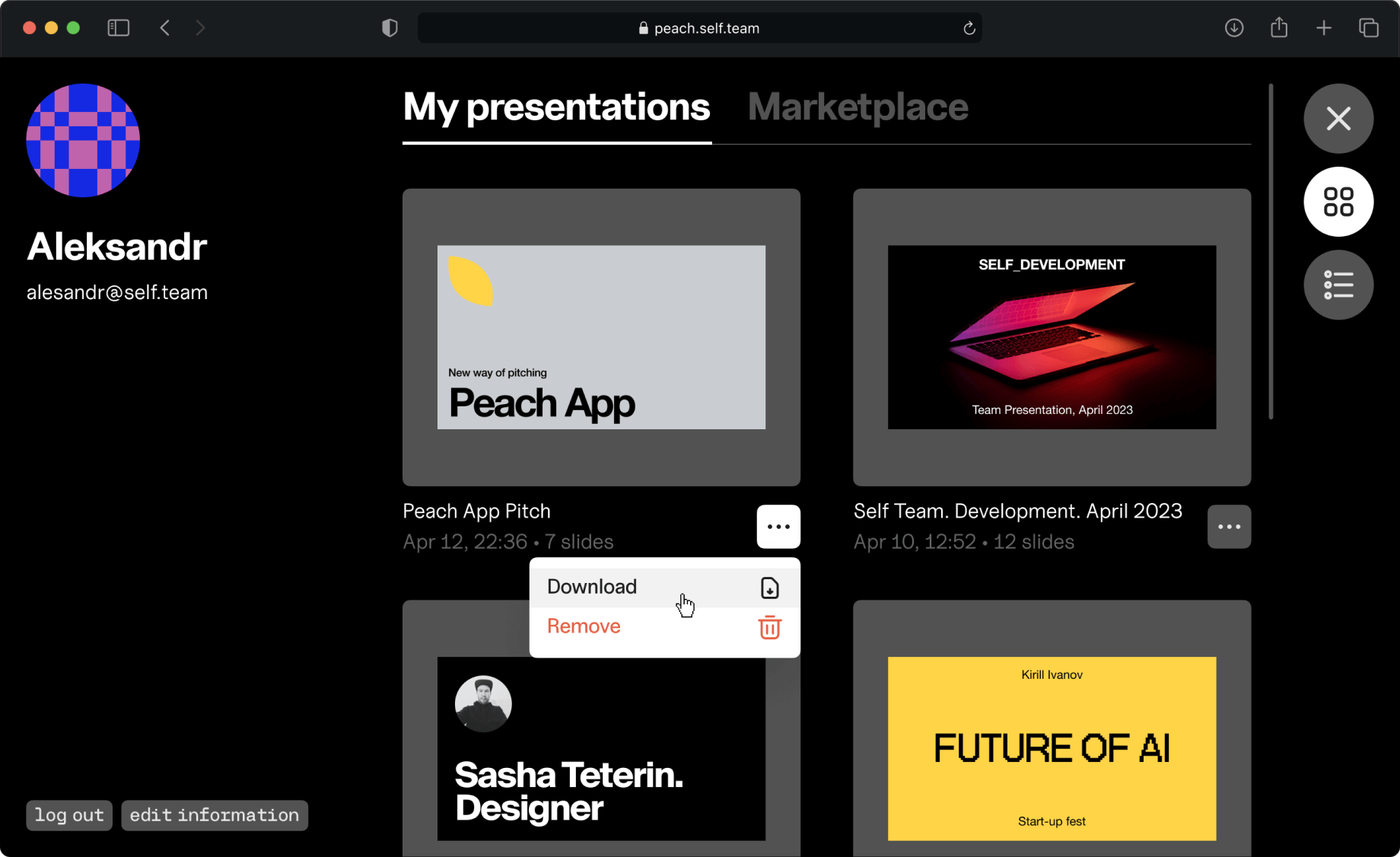Click the Privacy Report shield icon
Image resolution: width=1400 pixels, height=857 pixels.
(x=389, y=27)
